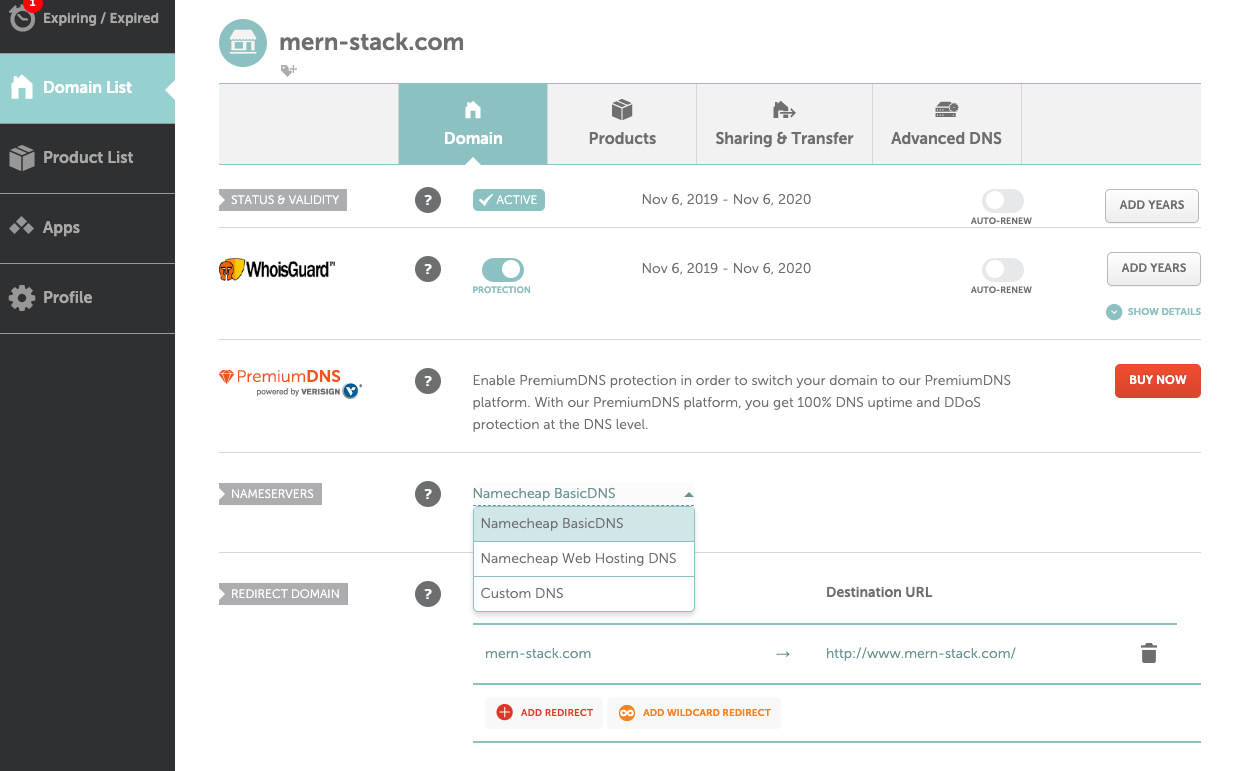Open the Expiring / Expired clock icon
The height and width of the screenshot is (771, 1241).
click(22, 18)
